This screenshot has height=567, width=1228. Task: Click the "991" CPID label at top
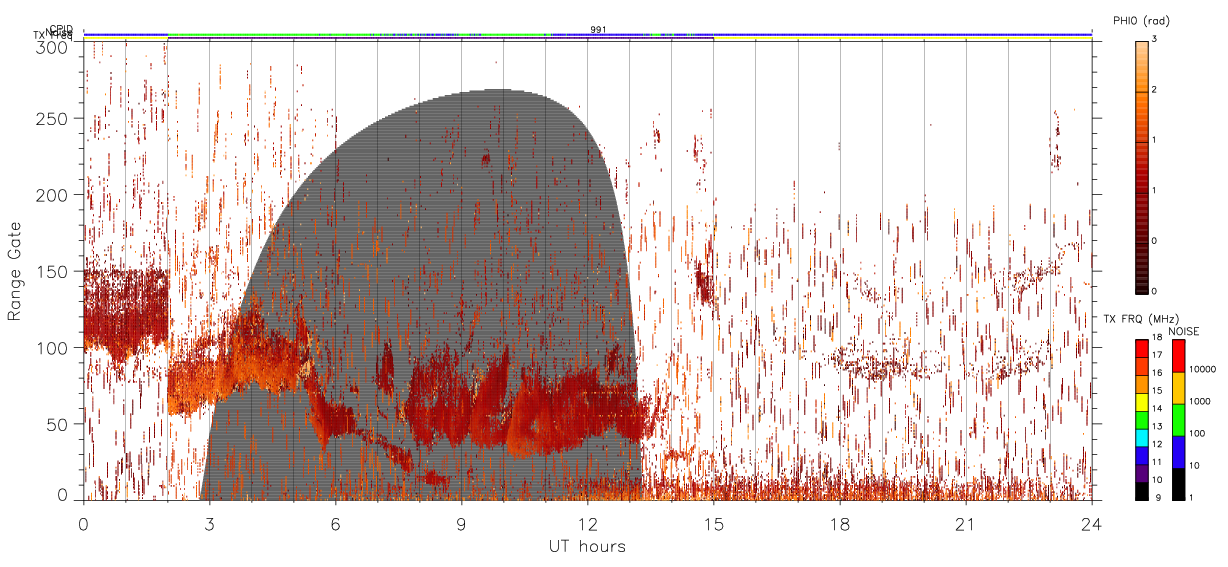(x=598, y=29)
